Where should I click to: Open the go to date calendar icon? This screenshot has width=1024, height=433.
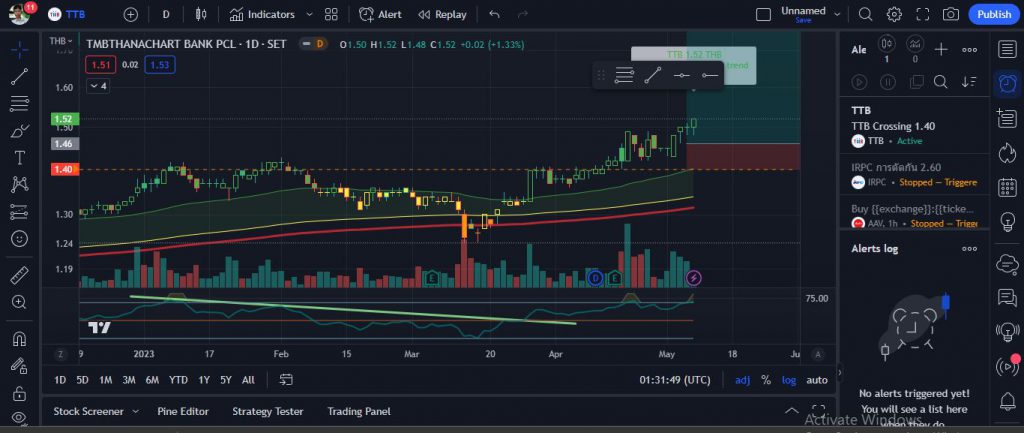point(285,379)
